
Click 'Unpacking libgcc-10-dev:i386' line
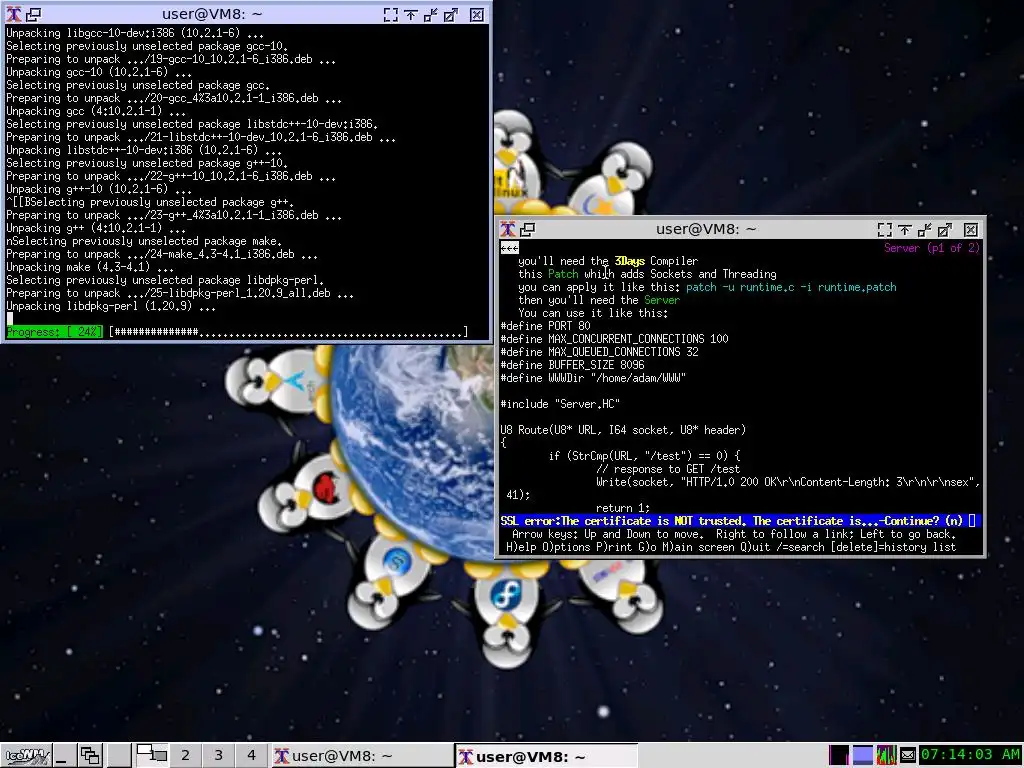135,33
